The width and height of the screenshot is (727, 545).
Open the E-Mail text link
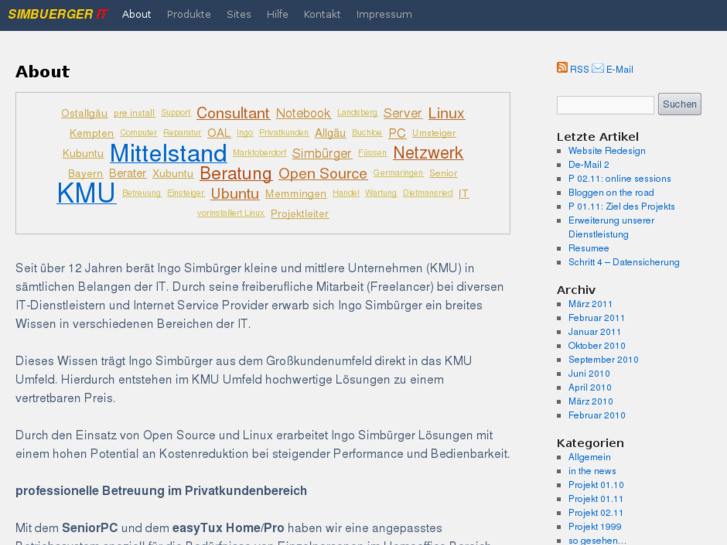pos(619,70)
